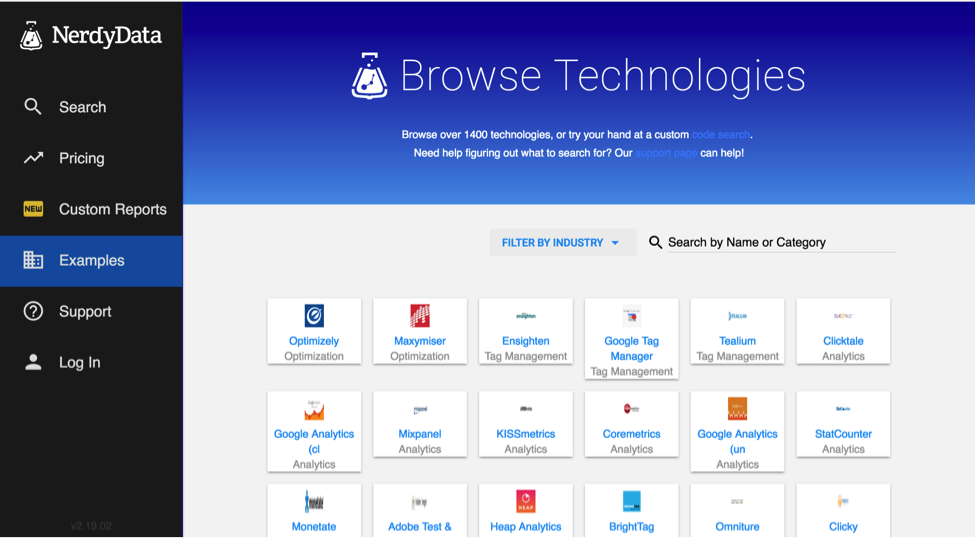Click the Examples building icon
This screenshot has height=538, width=975.
tap(33, 260)
